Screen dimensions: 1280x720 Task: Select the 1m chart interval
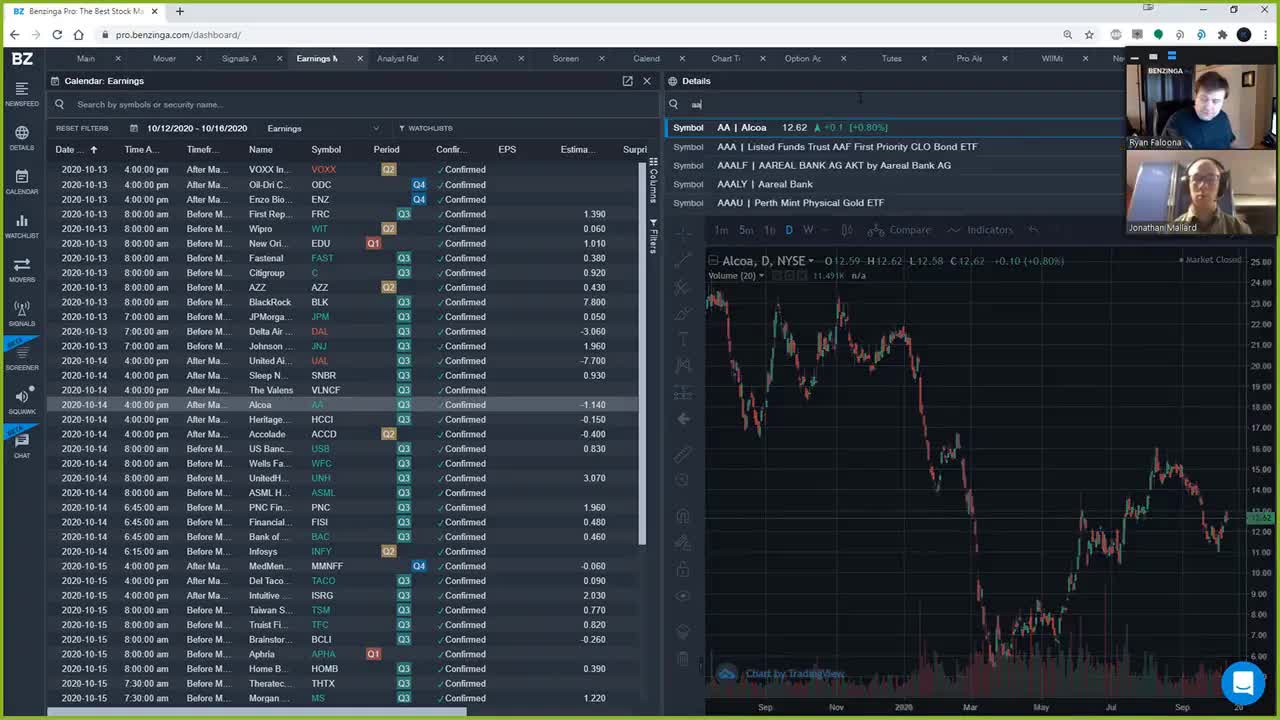721,230
